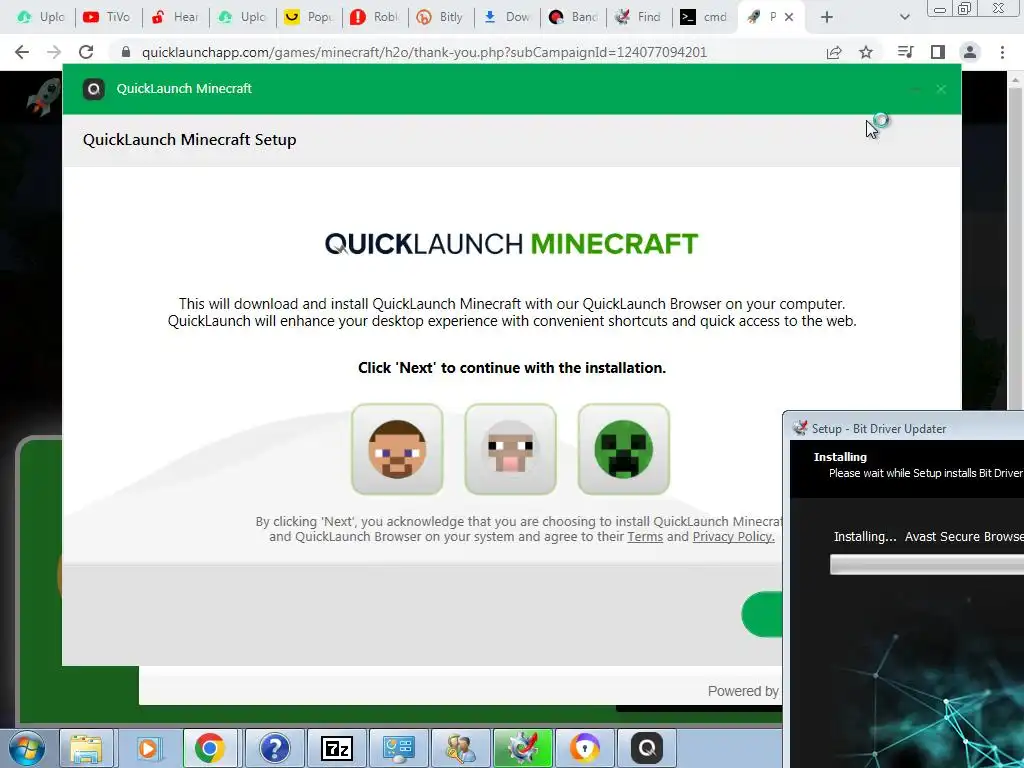Open the user accounts keys taskbar icon
The height and width of the screenshot is (768, 1024).
[460, 748]
